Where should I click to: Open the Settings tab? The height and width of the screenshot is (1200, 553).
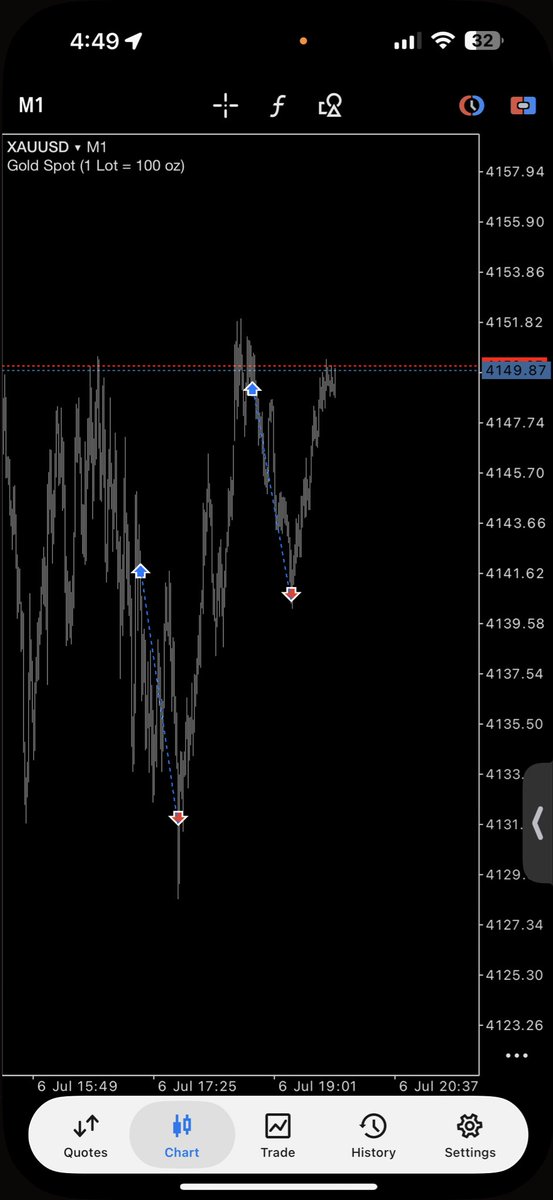tap(470, 1135)
